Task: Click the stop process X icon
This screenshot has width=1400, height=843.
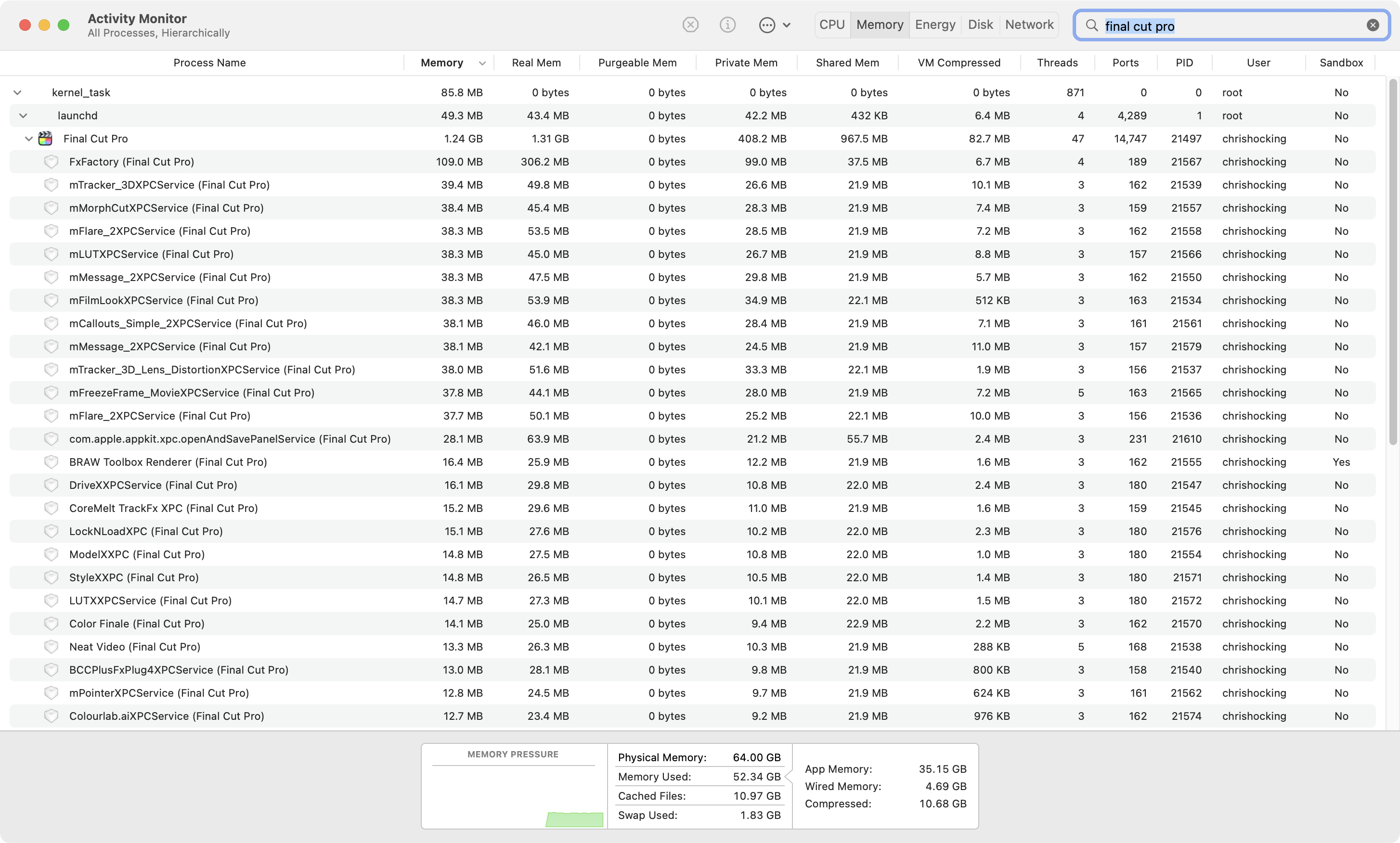Action: point(690,25)
